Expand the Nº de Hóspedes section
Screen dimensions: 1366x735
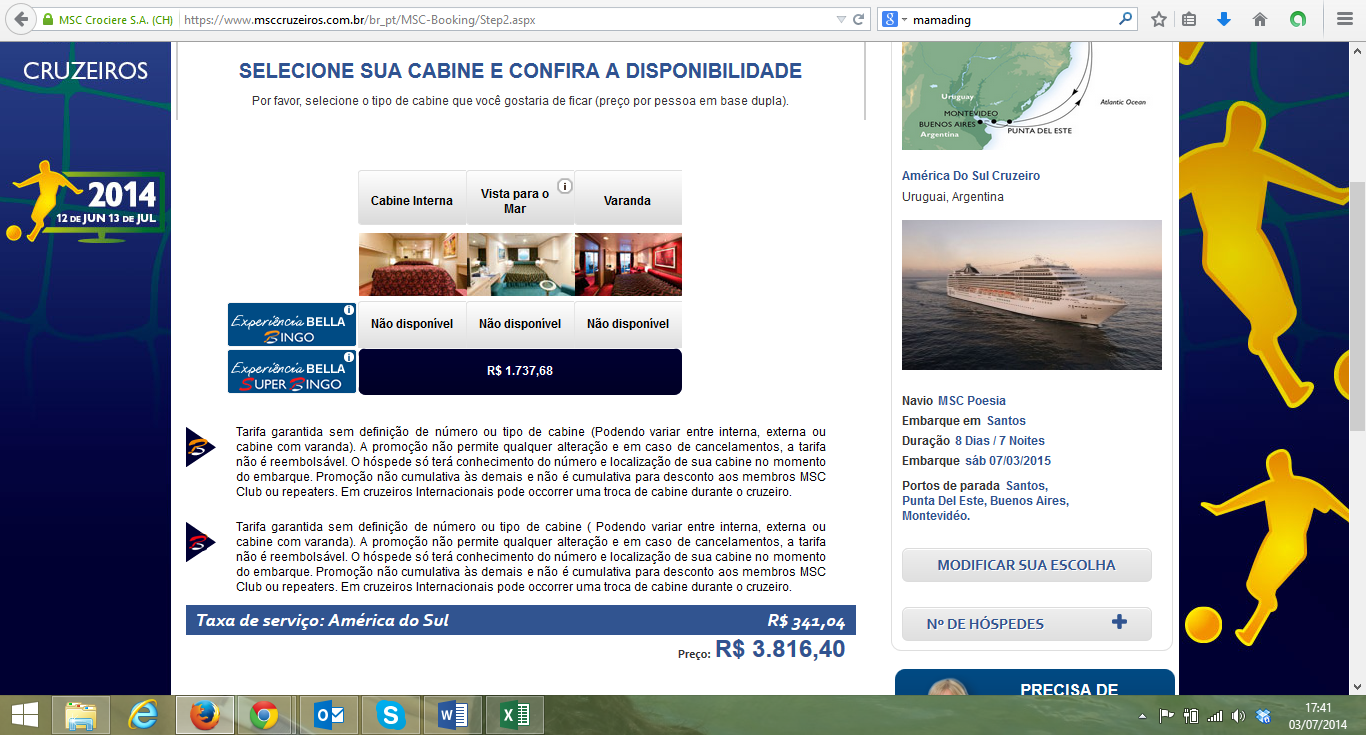(1119, 623)
